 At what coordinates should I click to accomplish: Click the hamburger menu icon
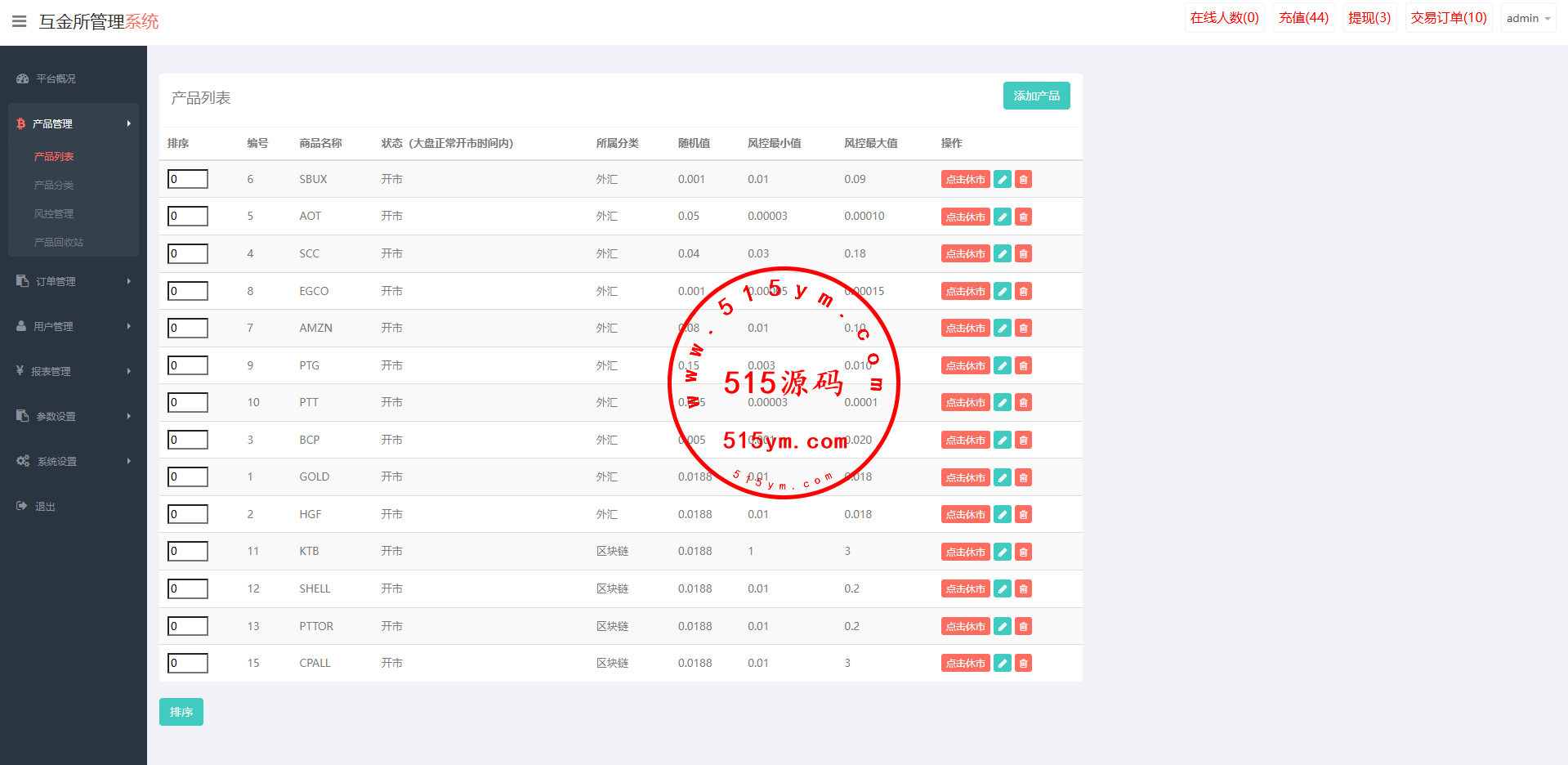click(20, 21)
